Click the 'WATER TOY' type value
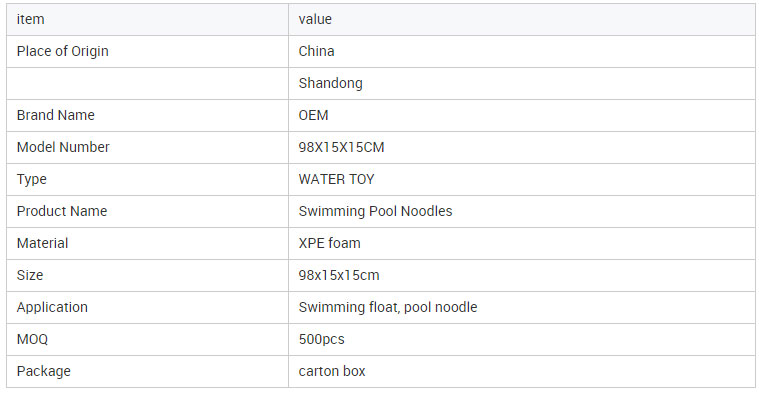 336,179
